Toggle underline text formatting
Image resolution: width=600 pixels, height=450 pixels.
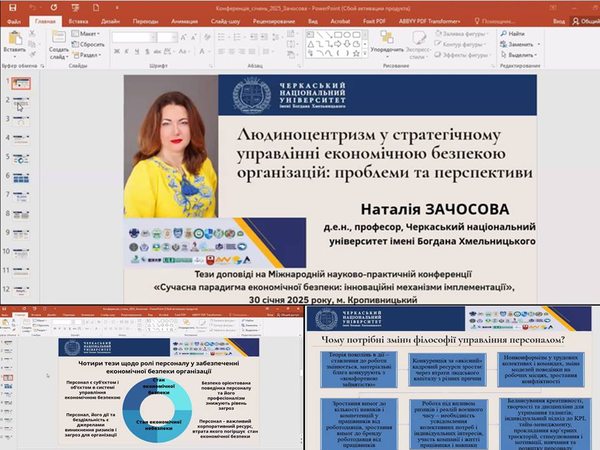click(x=137, y=51)
